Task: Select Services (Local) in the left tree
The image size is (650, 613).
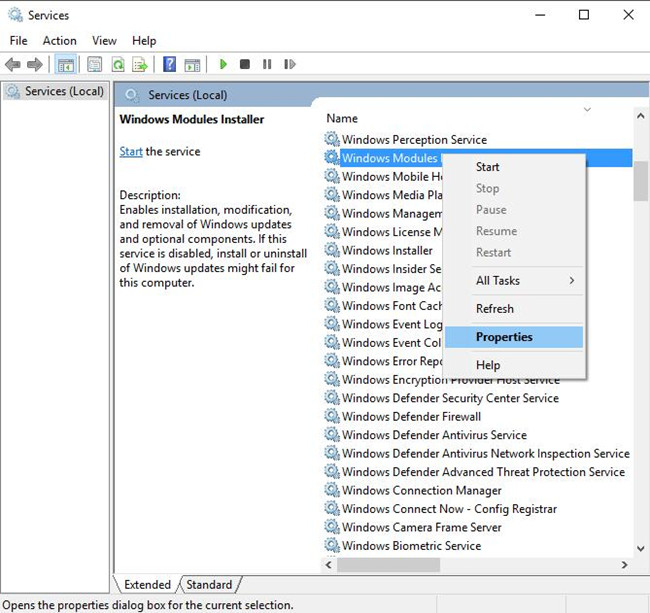Action: (x=64, y=91)
